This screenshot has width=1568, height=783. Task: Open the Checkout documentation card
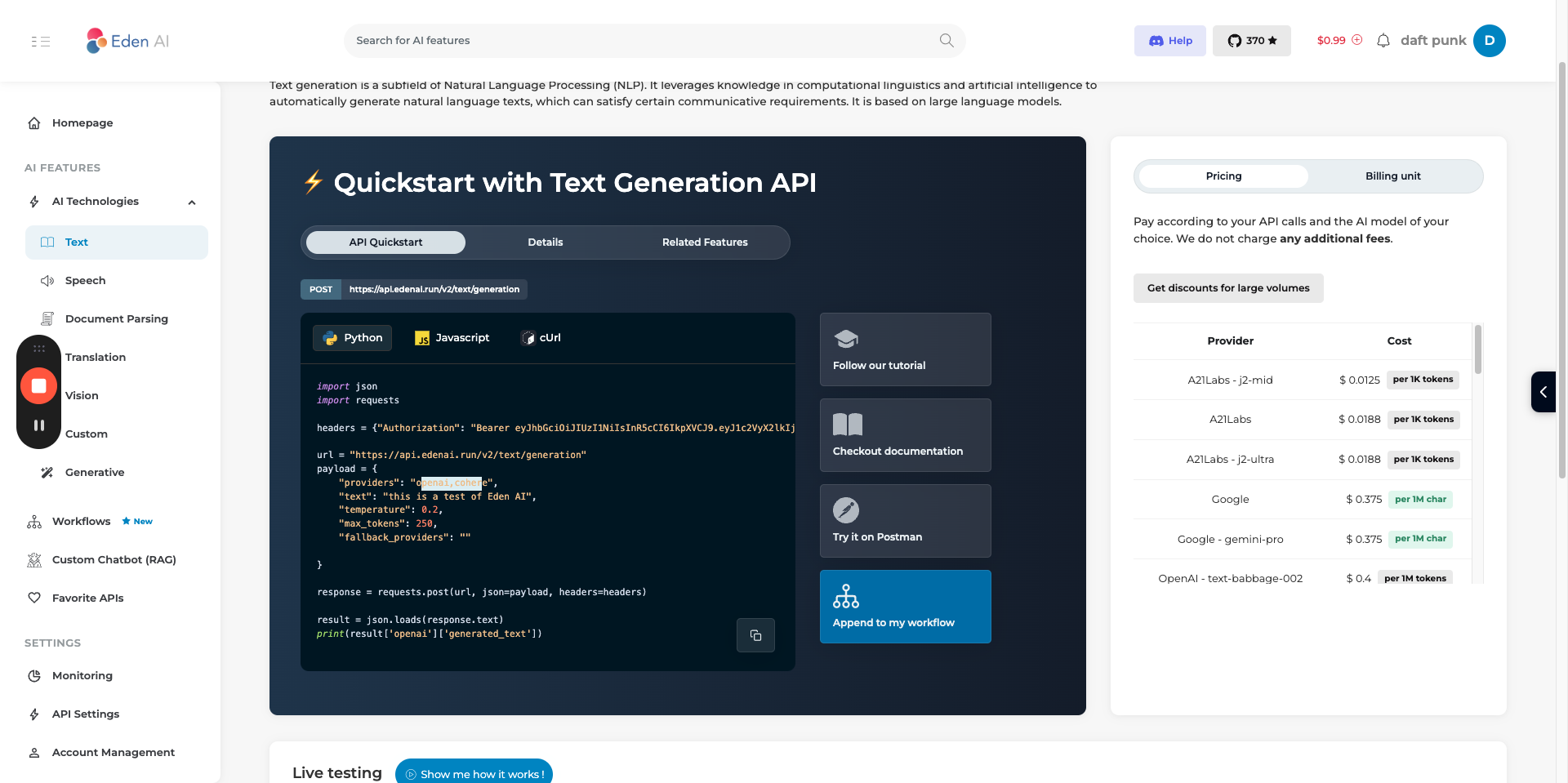pyautogui.click(x=906, y=435)
